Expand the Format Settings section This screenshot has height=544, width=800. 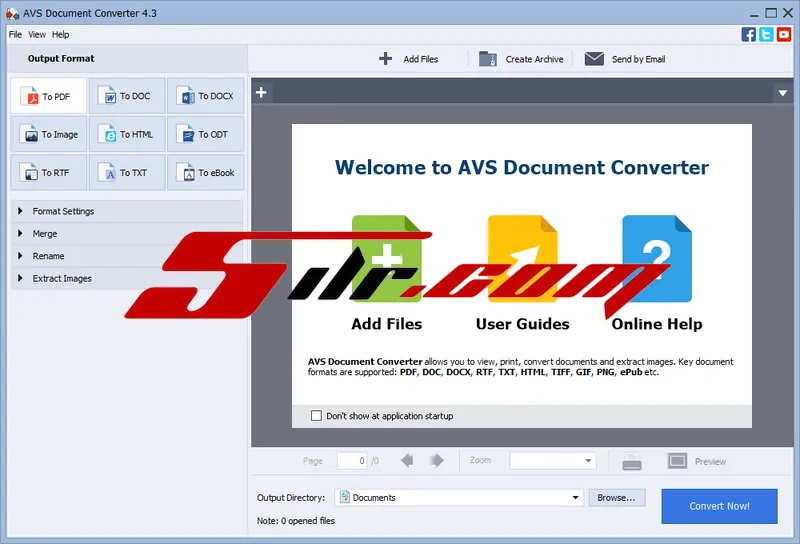tap(127, 211)
